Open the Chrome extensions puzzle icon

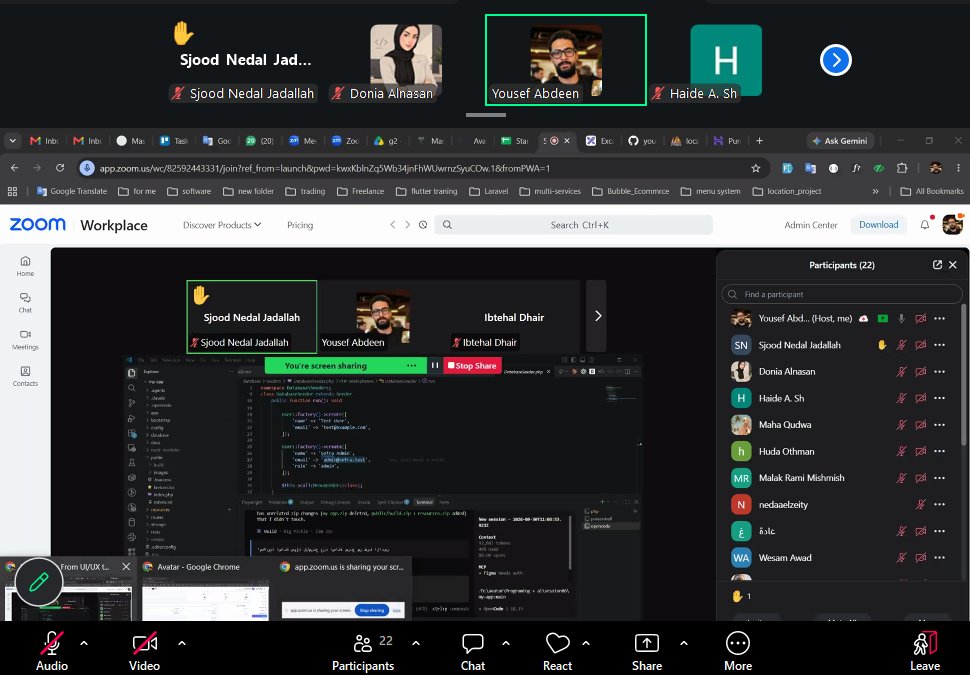902,168
